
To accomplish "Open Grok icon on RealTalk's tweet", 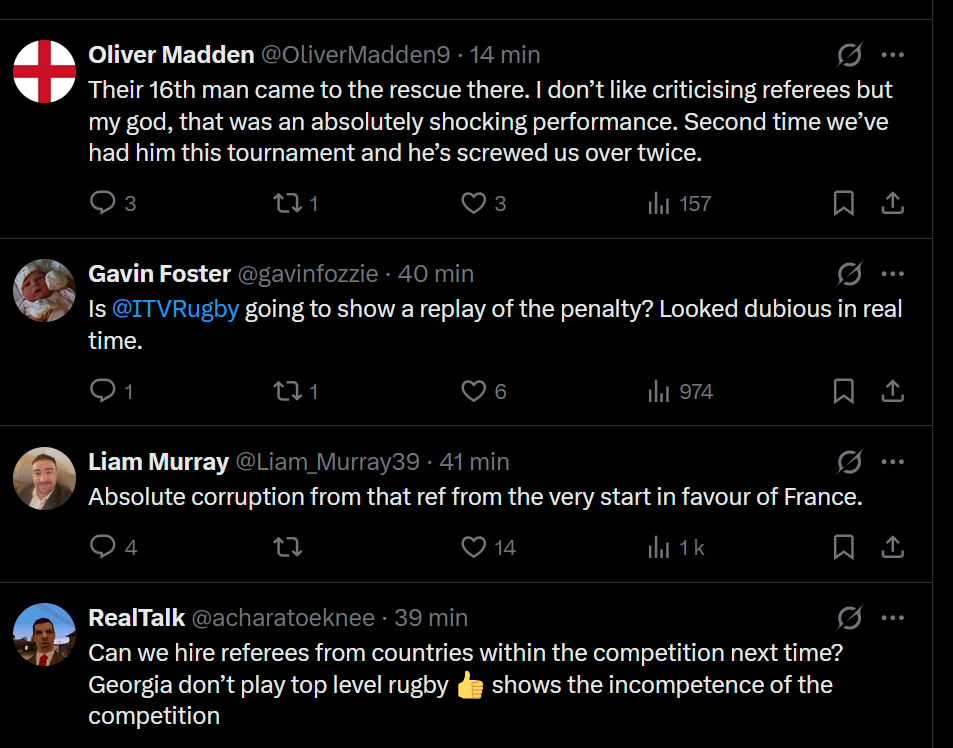I will (x=849, y=618).
